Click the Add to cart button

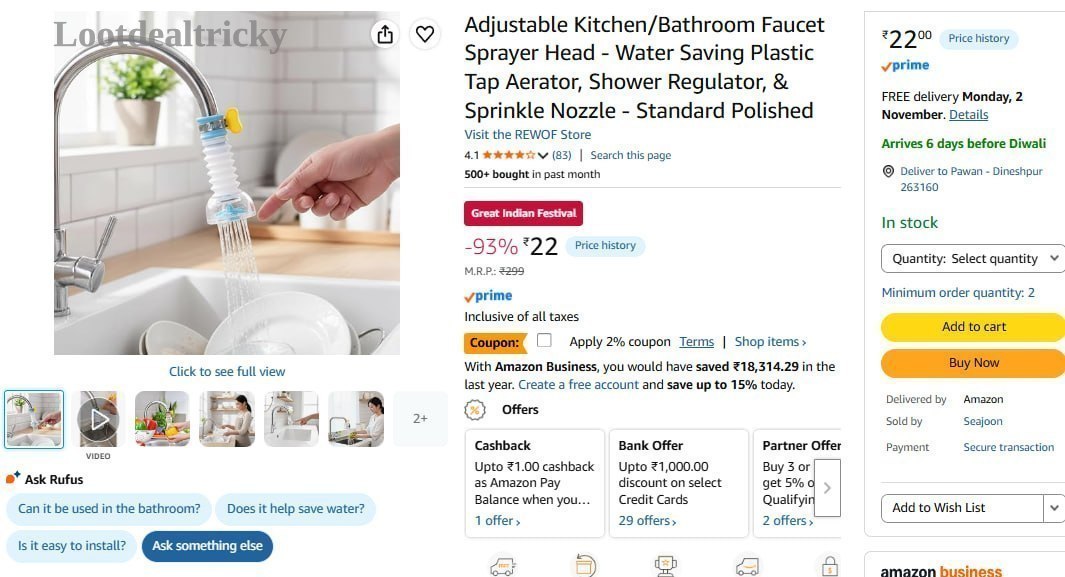(x=973, y=327)
